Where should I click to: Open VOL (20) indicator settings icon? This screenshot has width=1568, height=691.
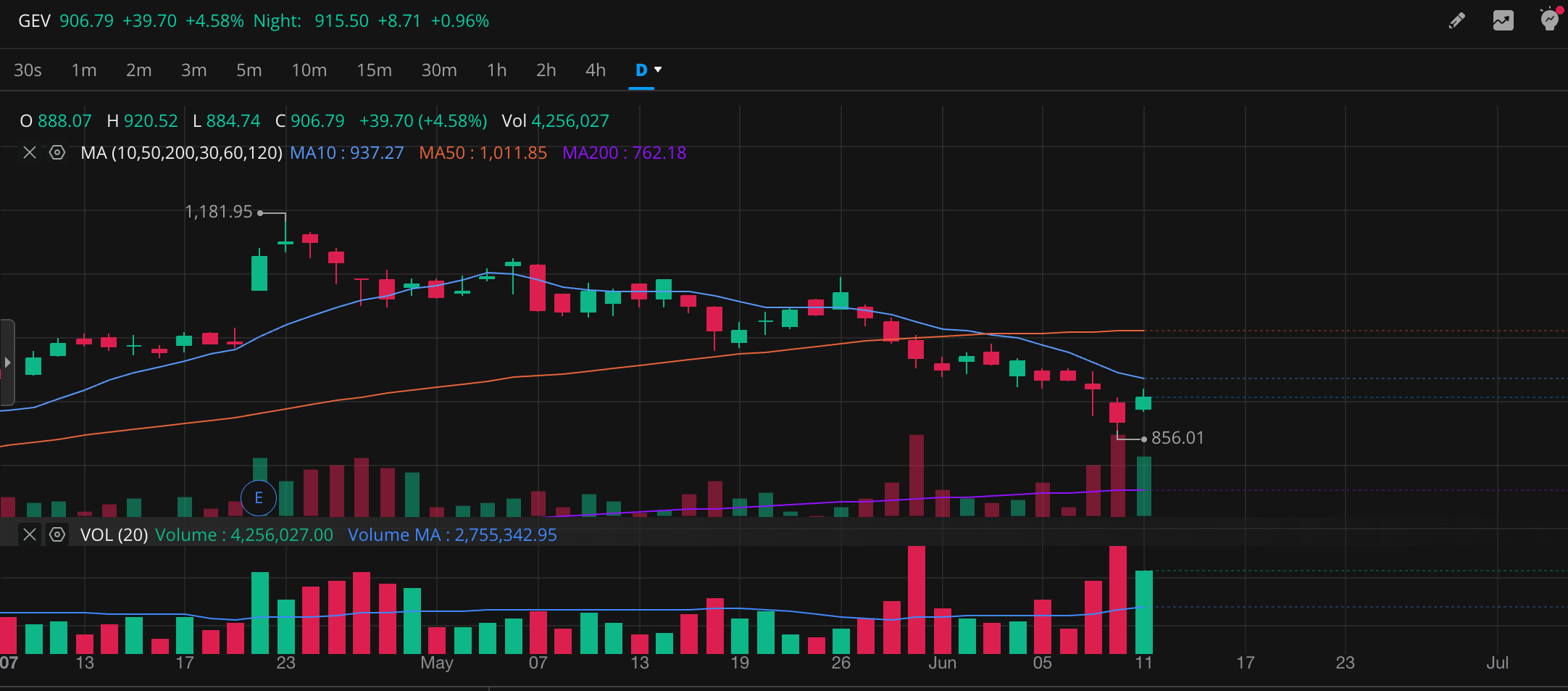[57, 534]
